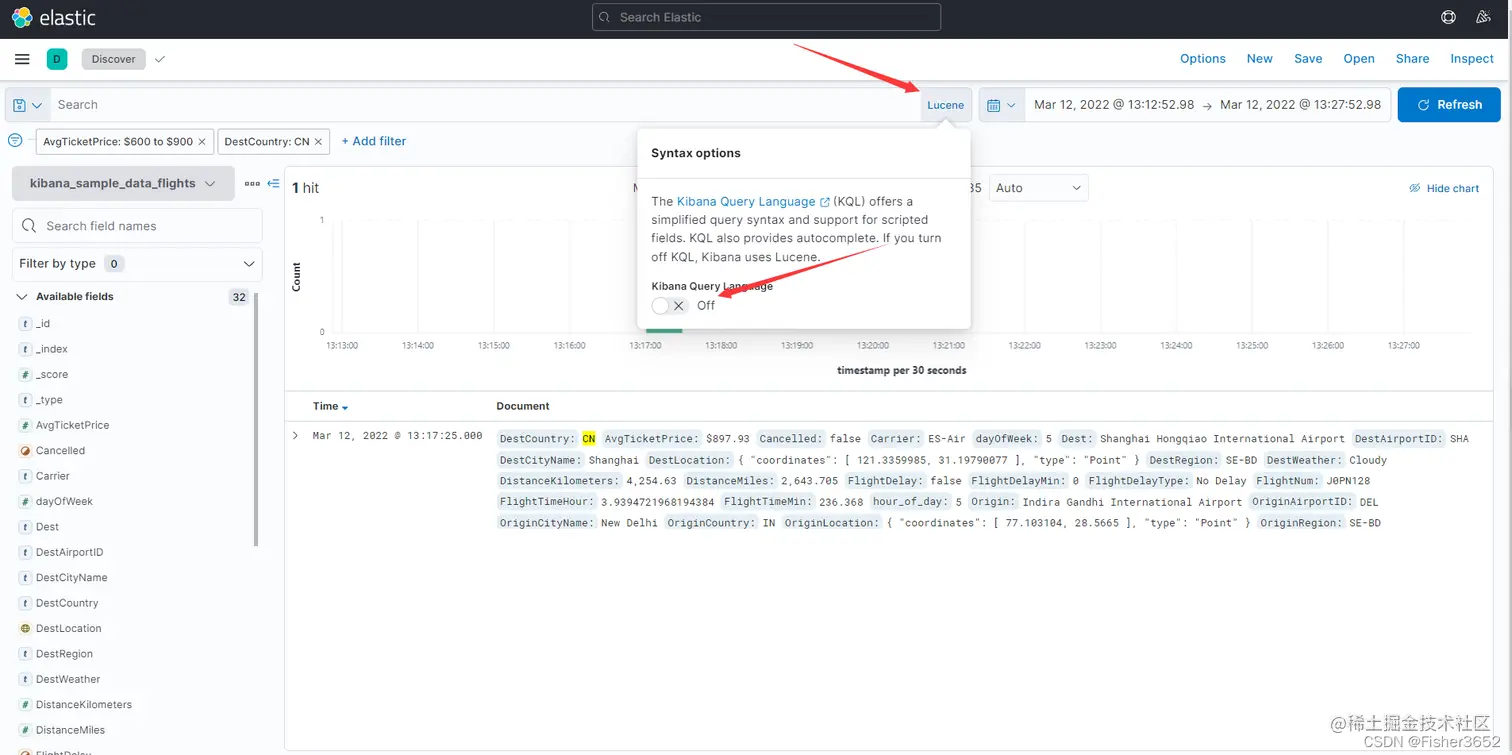This screenshot has height=755, width=1512.
Task: Click New in the top menu
Action: point(1259,59)
